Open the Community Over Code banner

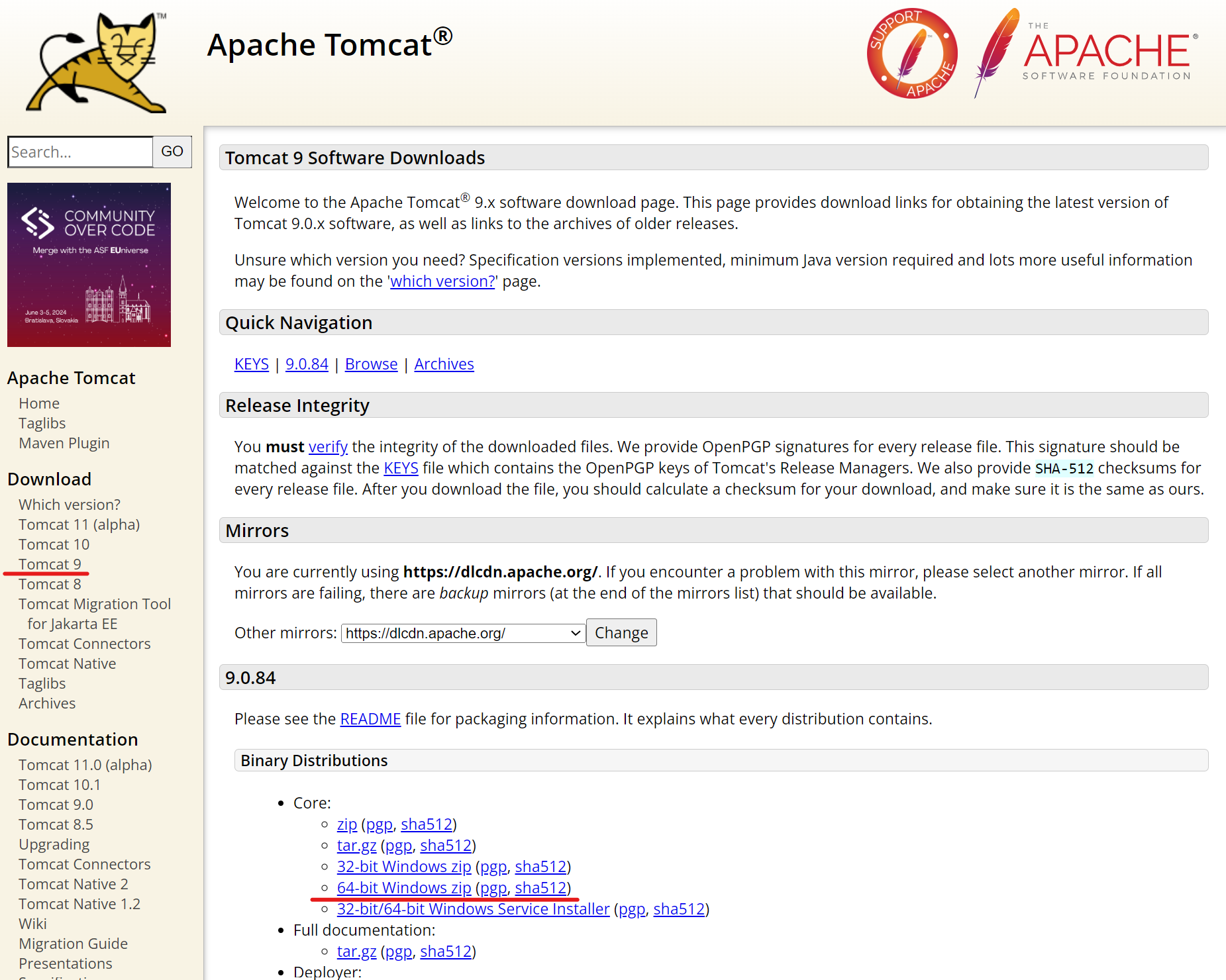click(x=89, y=265)
